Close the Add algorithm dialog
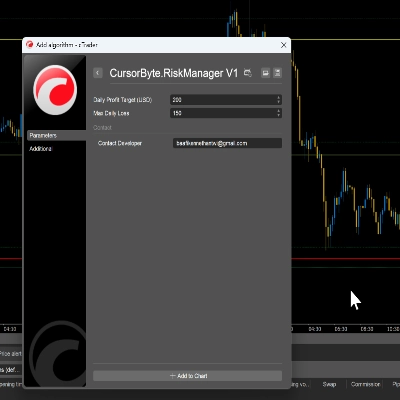400x400 pixels. pyautogui.click(x=283, y=45)
